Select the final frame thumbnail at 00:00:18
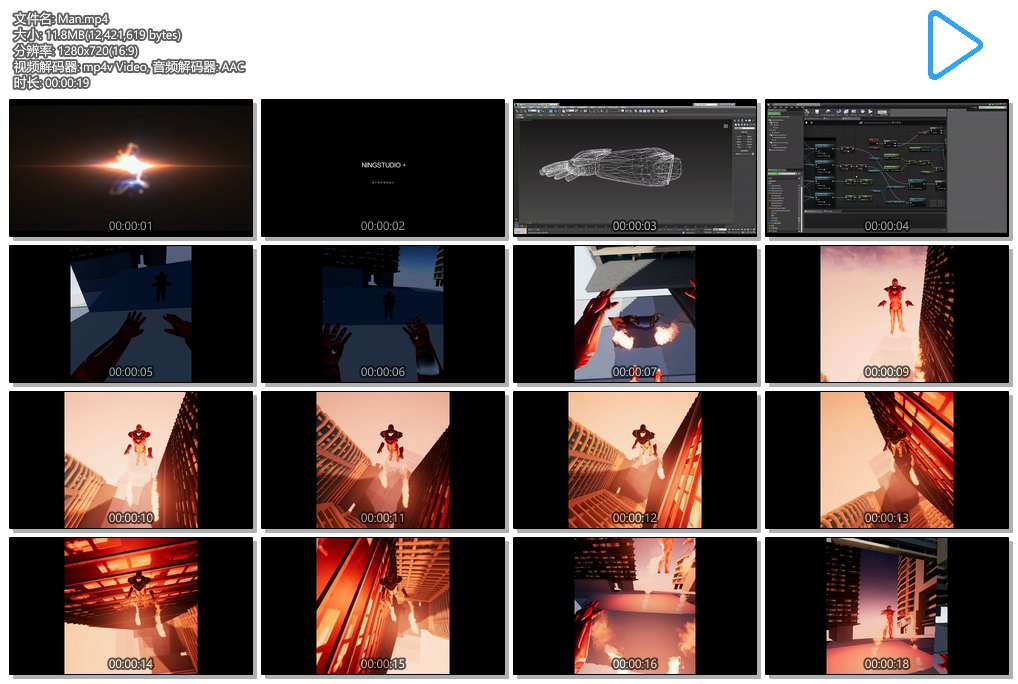1018x684 pixels. tap(887, 606)
